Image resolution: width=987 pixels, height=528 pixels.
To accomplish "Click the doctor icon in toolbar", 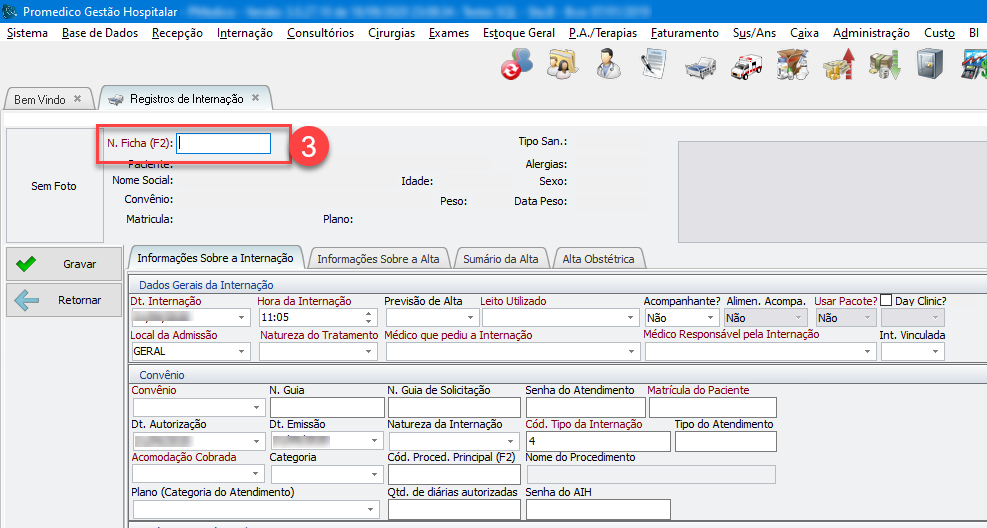I will [x=607, y=67].
